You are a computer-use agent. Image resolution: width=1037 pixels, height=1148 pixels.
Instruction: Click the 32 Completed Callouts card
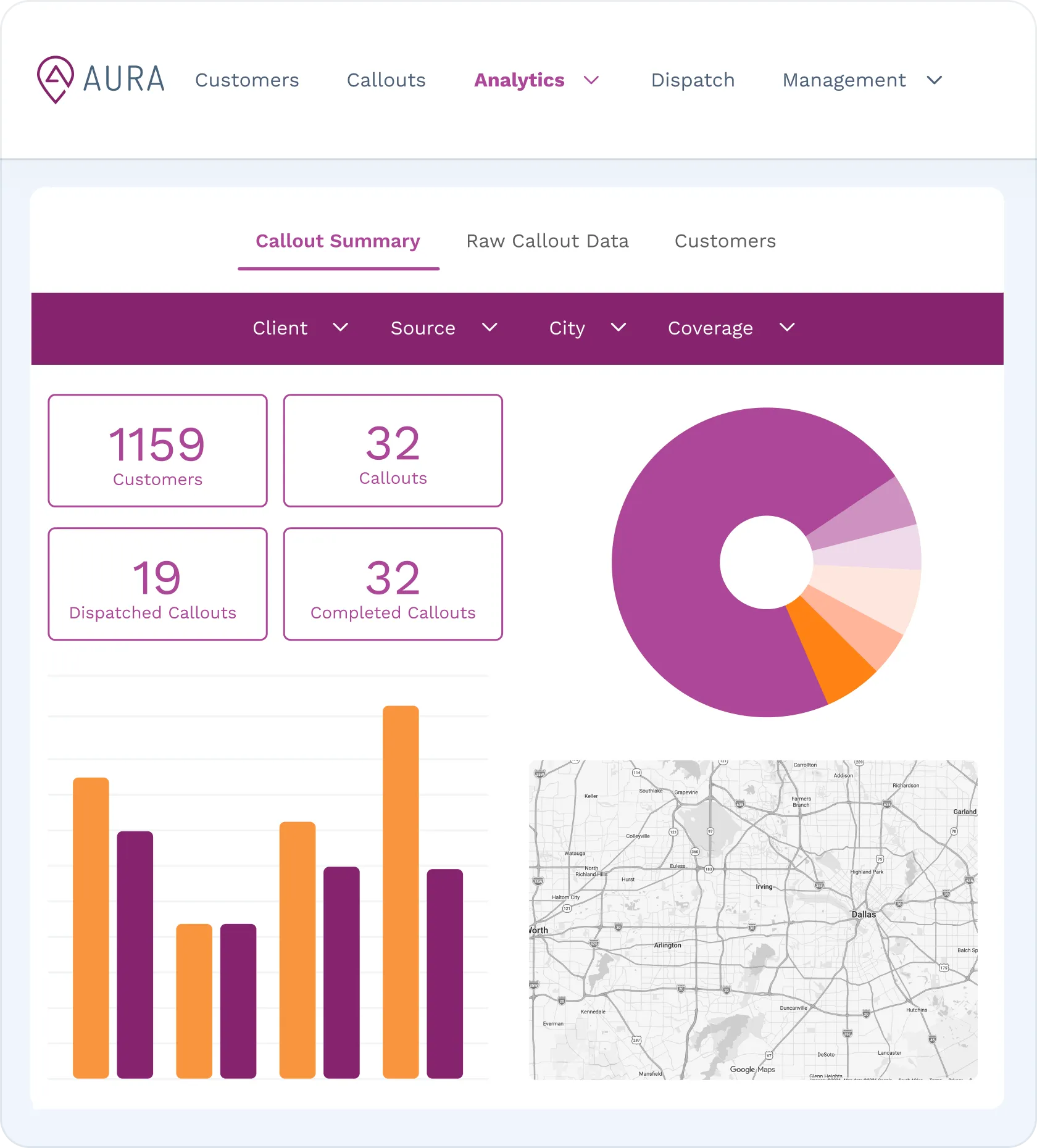393,584
